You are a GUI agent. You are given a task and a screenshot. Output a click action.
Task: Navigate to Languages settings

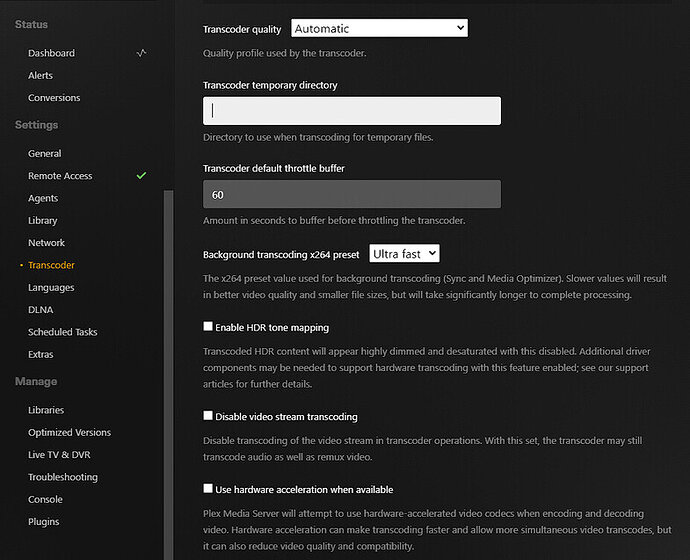pyautogui.click(x=51, y=288)
